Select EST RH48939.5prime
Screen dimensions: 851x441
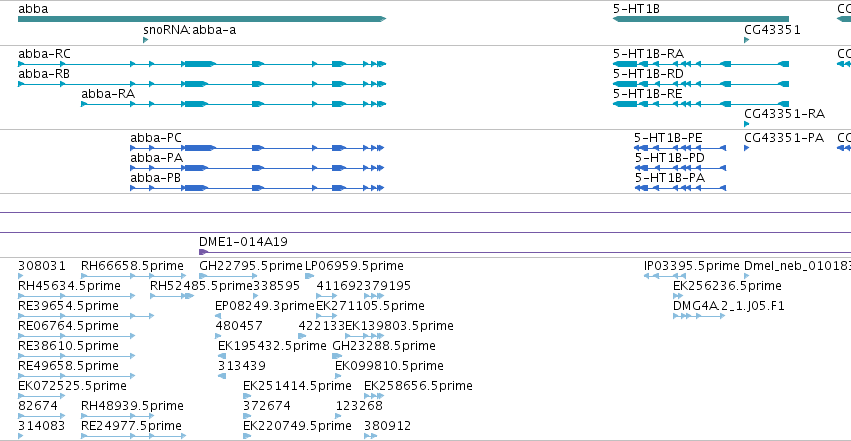(132, 406)
